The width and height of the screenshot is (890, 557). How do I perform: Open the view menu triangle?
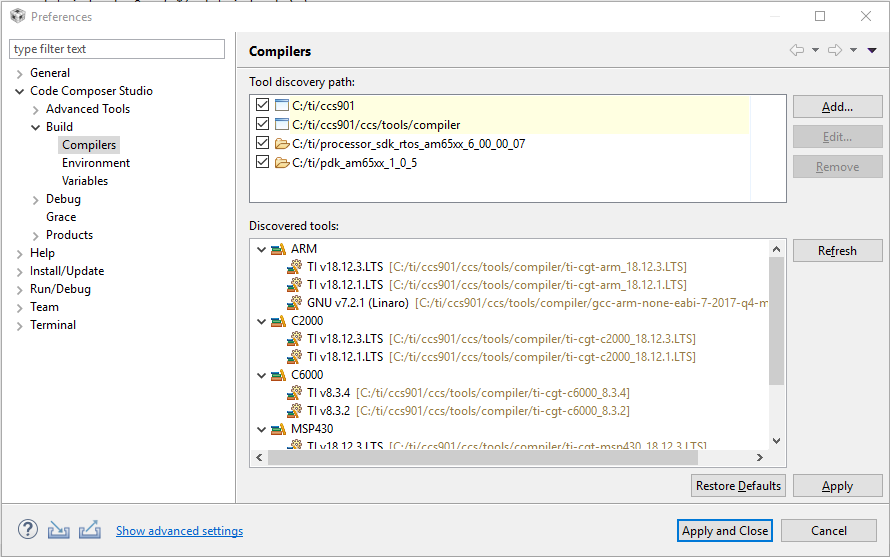(x=872, y=51)
